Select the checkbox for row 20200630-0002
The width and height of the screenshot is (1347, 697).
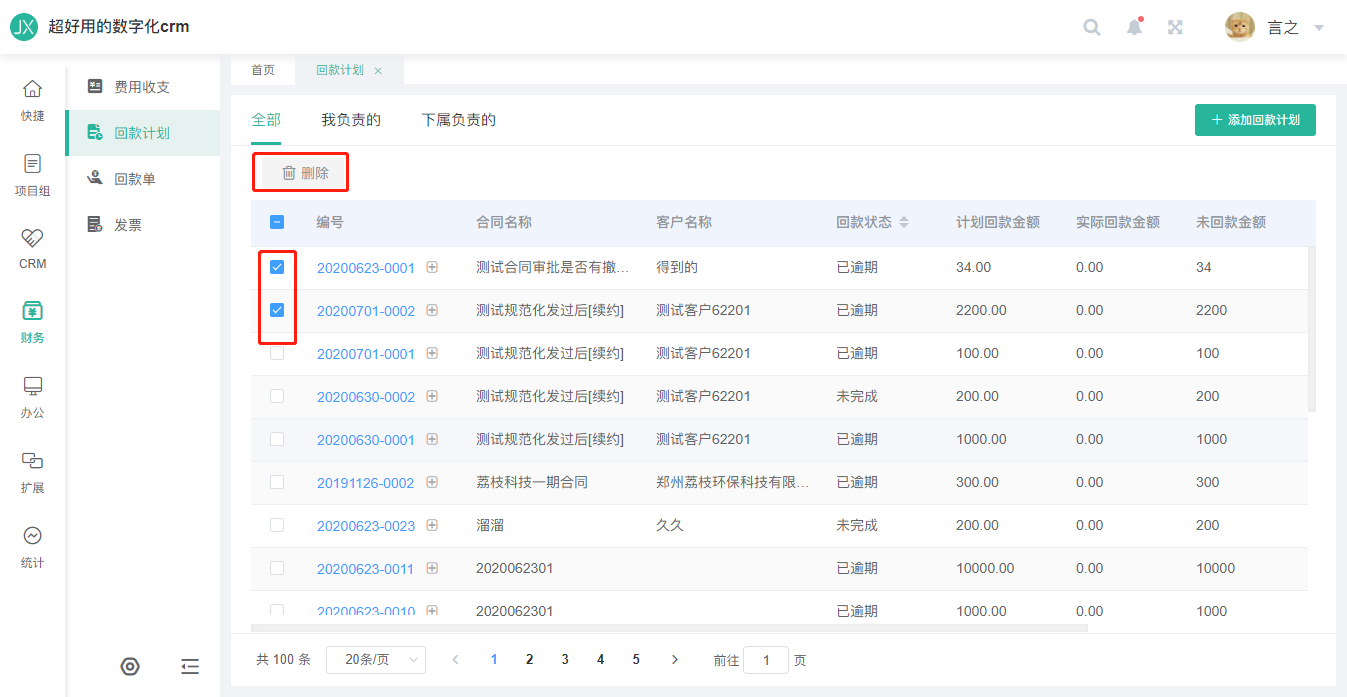(x=277, y=396)
